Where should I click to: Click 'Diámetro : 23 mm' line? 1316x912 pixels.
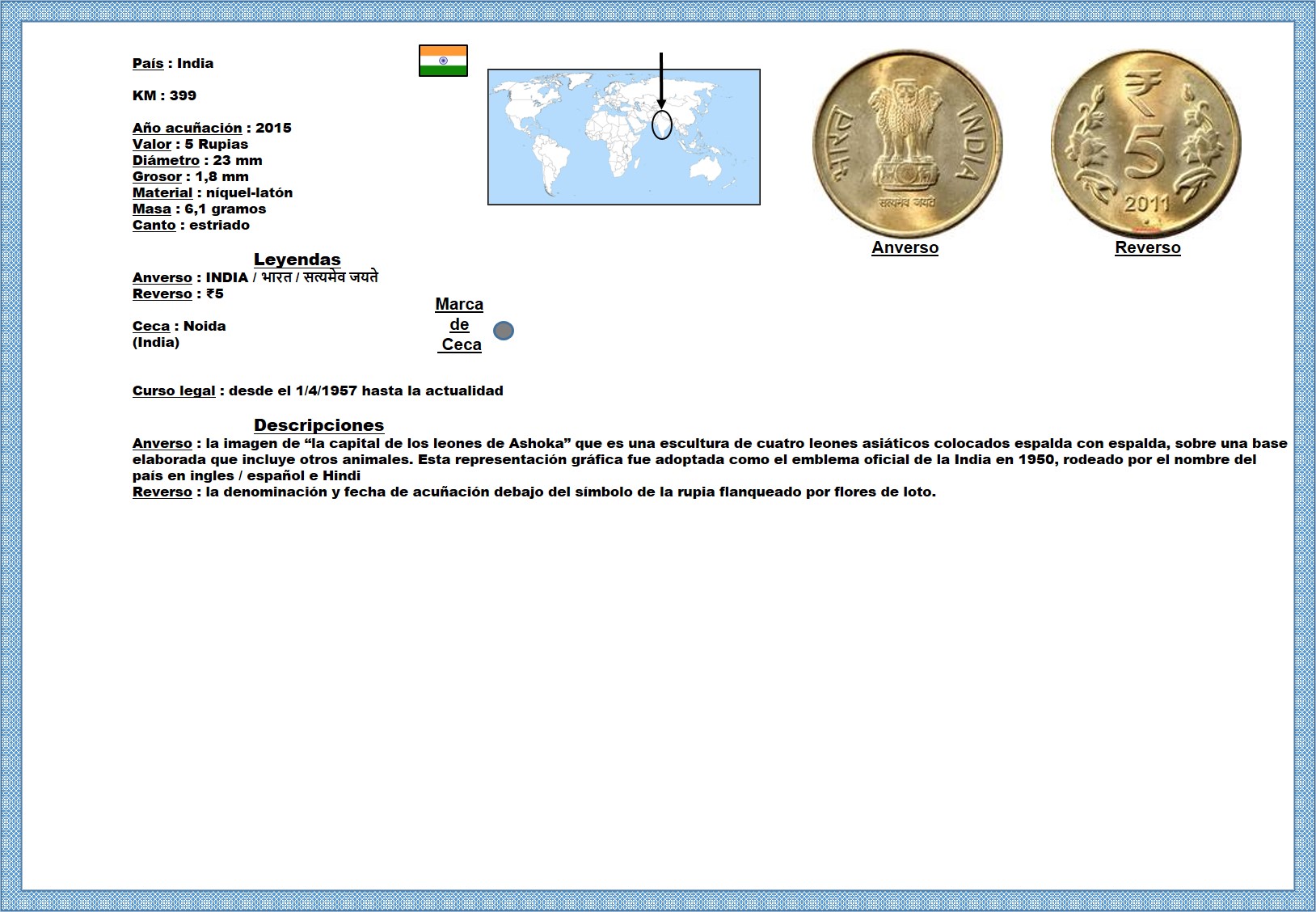197,160
